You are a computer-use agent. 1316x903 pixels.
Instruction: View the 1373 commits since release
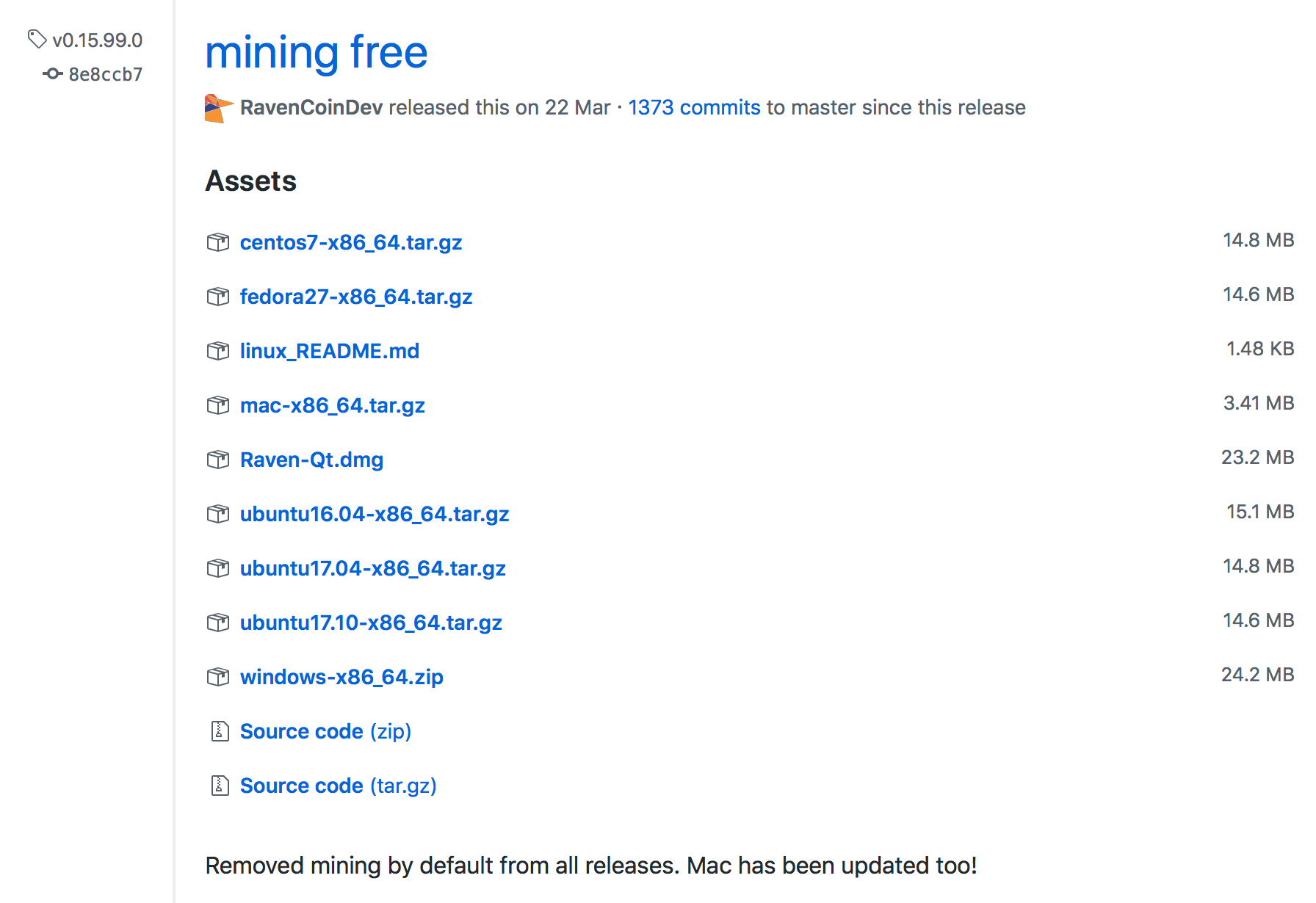694,107
